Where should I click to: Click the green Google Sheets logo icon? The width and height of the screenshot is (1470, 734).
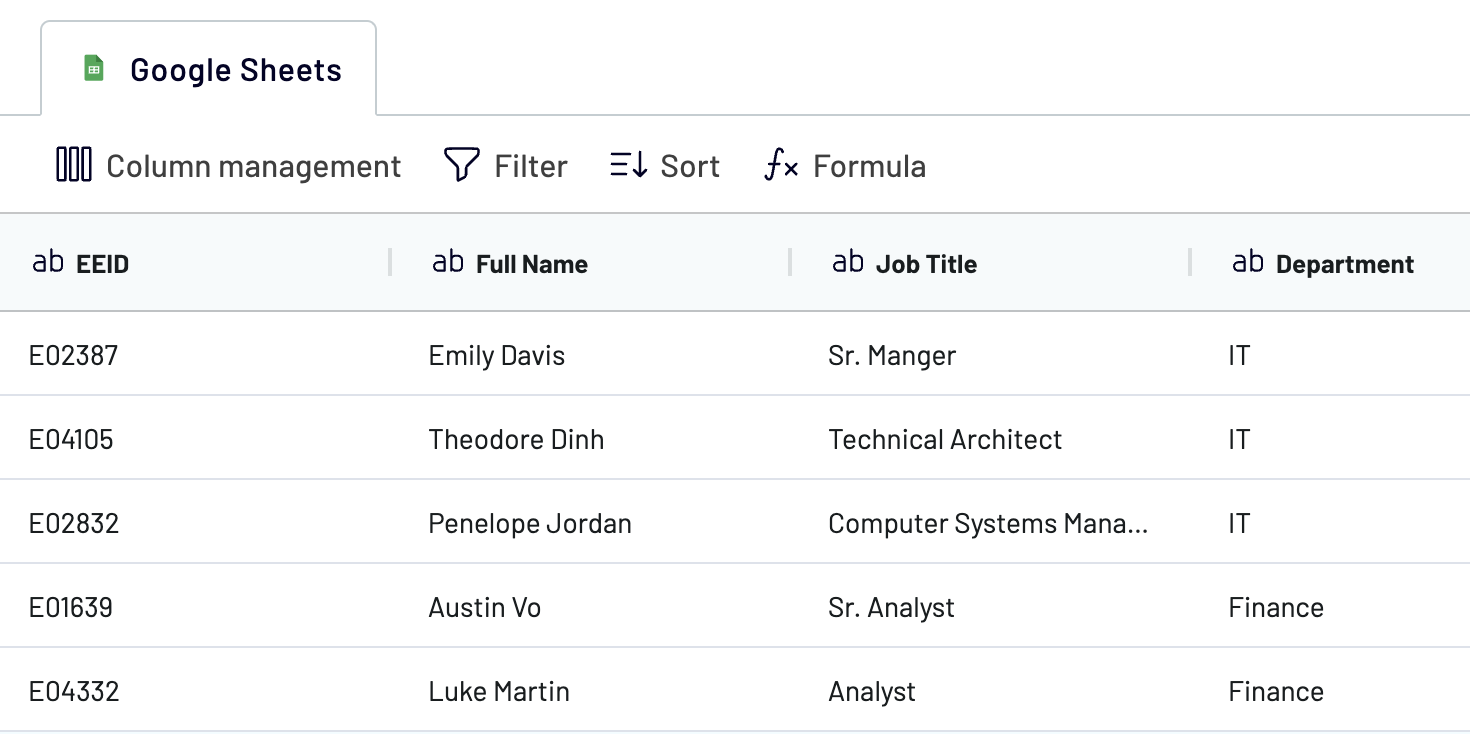[x=93, y=69]
